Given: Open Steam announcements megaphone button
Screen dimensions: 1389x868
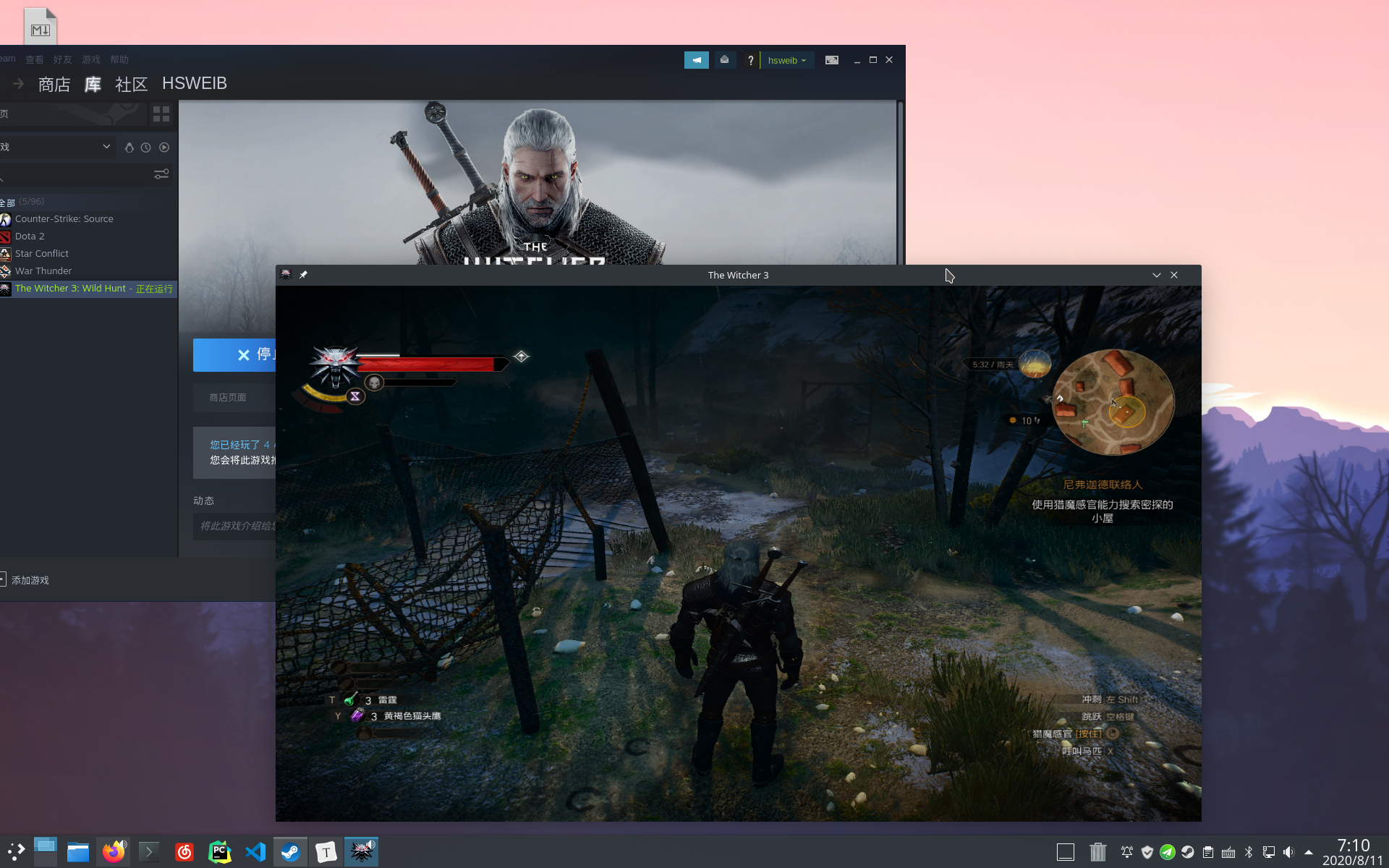Looking at the screenshot, I should coord(697,60).
